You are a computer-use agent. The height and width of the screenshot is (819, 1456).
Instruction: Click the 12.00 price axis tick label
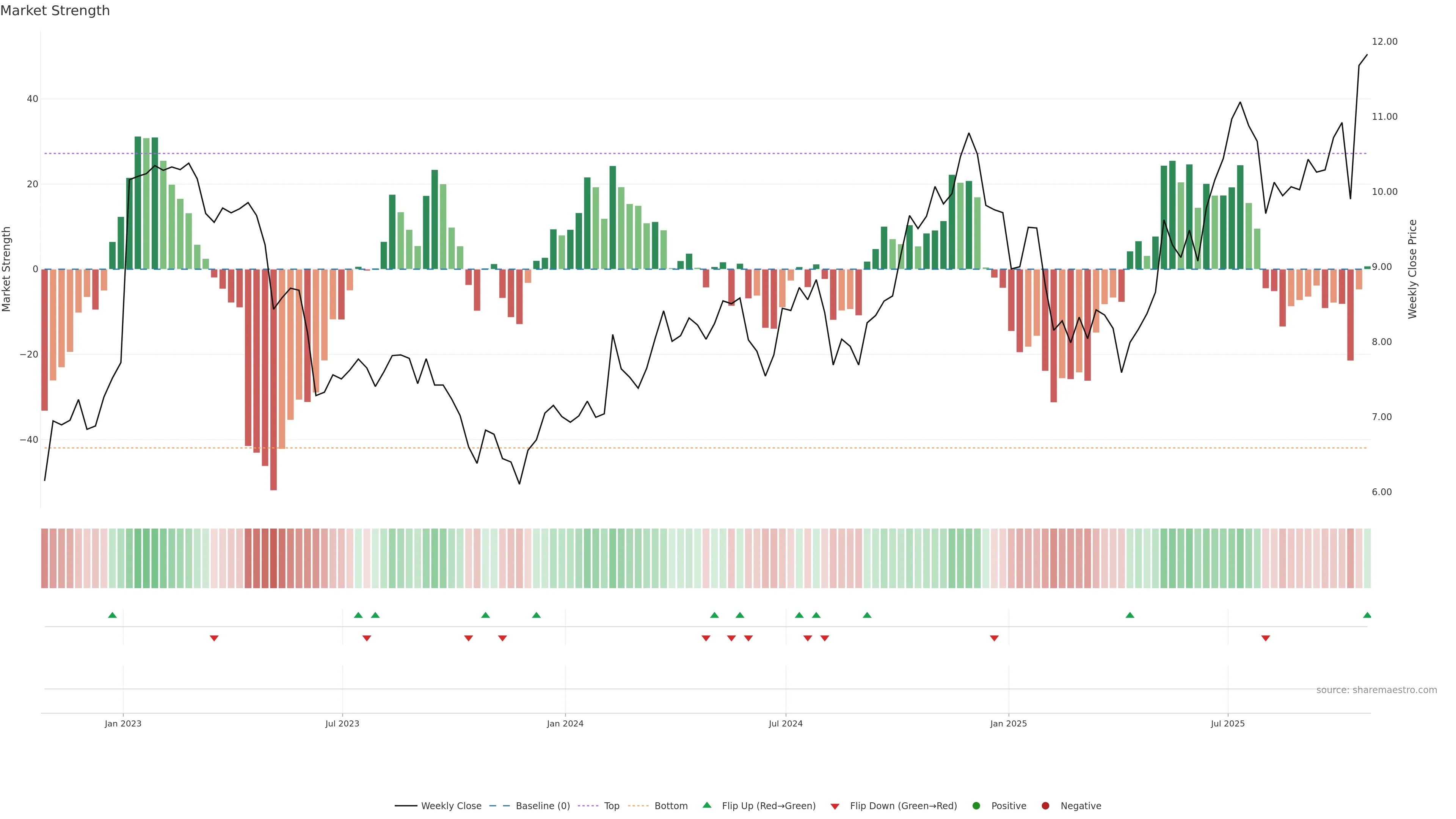(1384, 42)
